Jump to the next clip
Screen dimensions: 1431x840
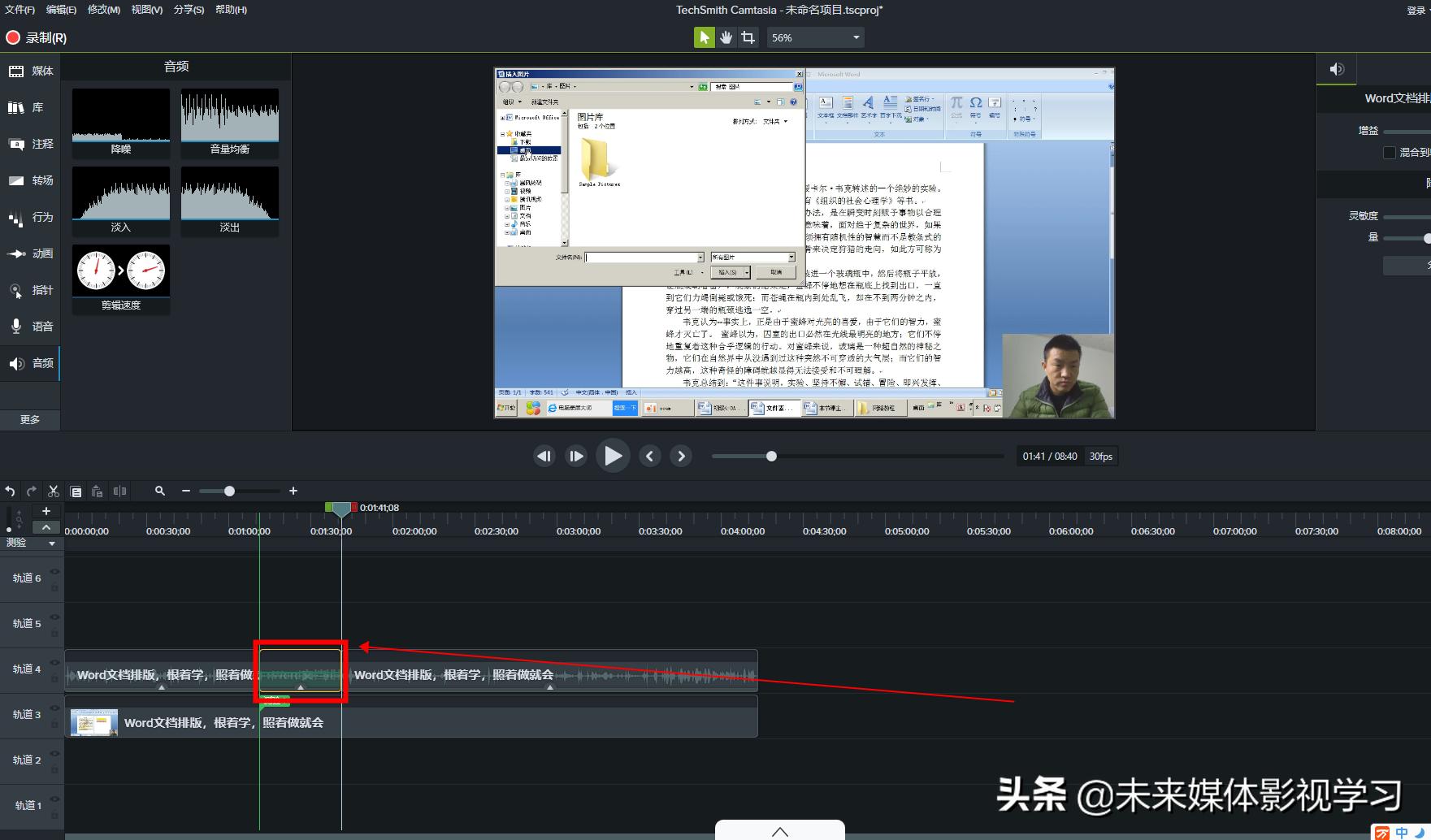(681, 457)
